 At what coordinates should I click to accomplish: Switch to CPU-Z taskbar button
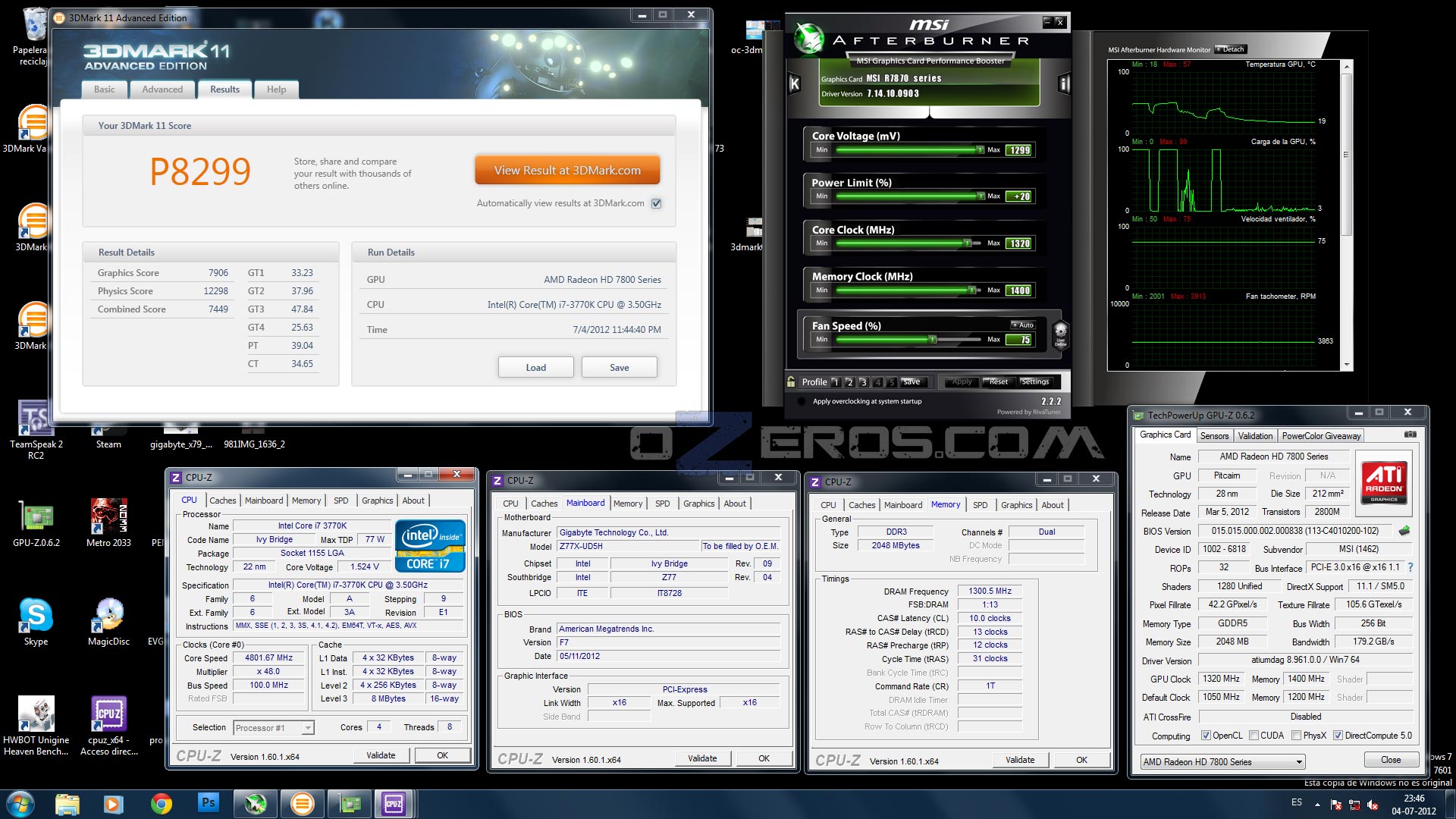pyautogui.click(x=394, y=803)
